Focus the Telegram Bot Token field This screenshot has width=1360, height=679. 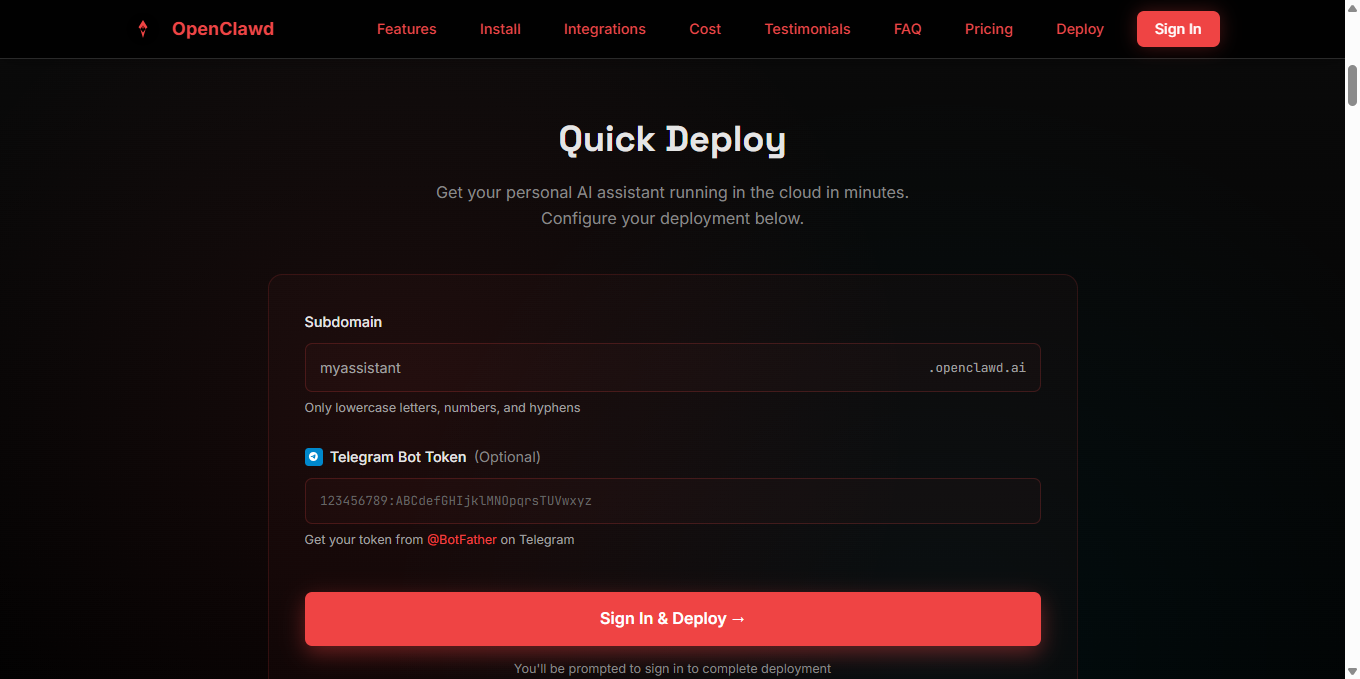[x=672, y=501]
